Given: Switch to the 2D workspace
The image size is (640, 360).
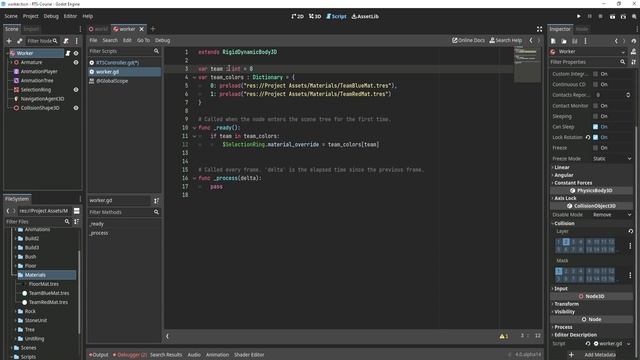Looking at the screenshot, I should [x=298, y=16].
